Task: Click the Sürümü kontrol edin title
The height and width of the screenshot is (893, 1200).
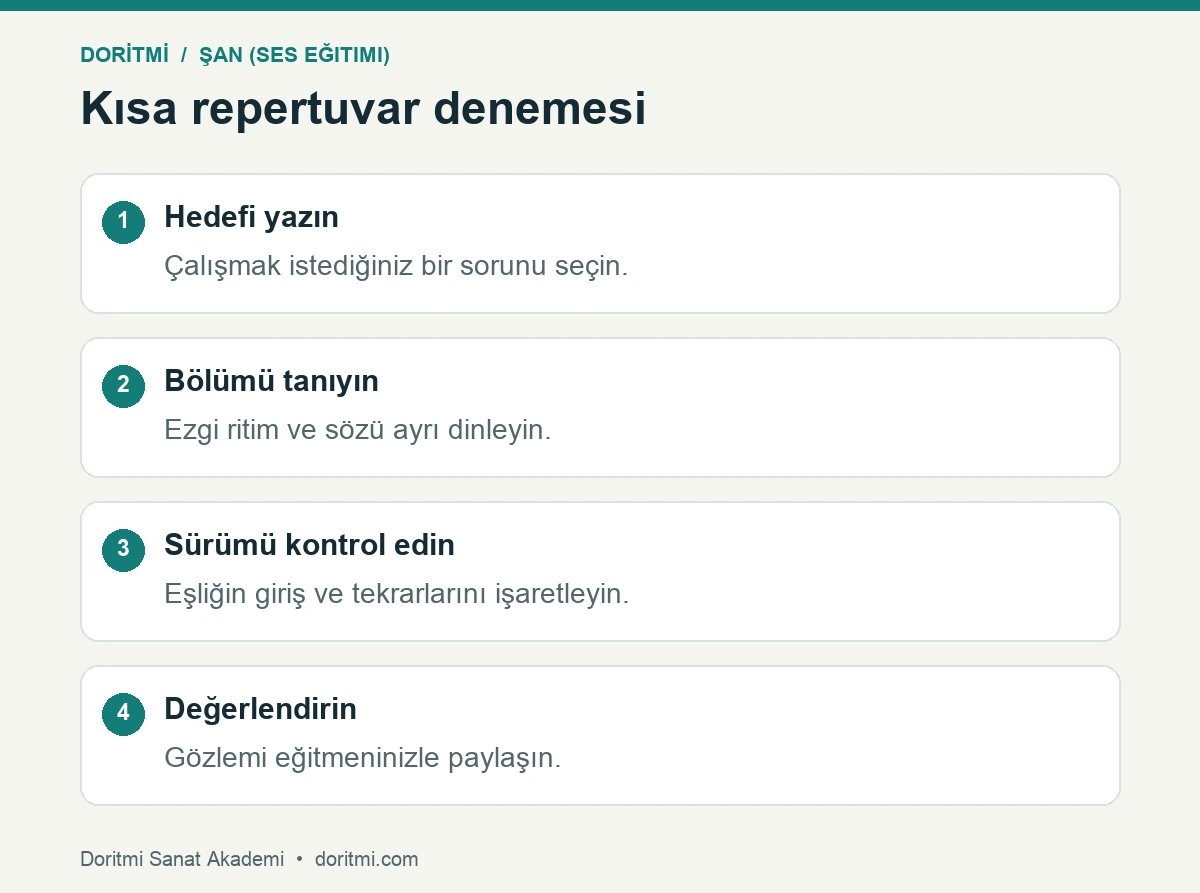Action: click(x=309, y=545)
